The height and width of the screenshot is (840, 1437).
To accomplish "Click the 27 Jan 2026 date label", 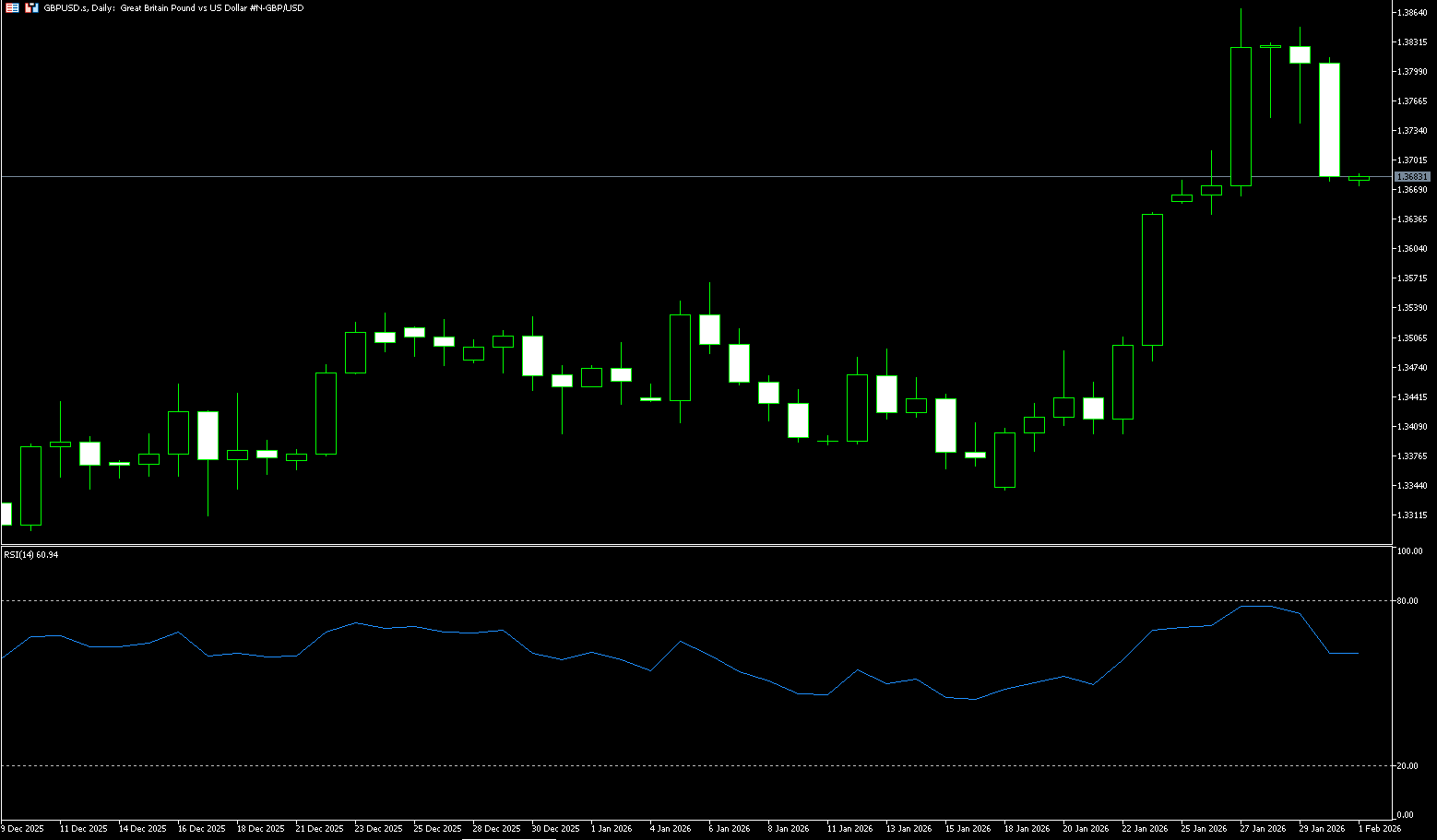I will click(1263, 829).
